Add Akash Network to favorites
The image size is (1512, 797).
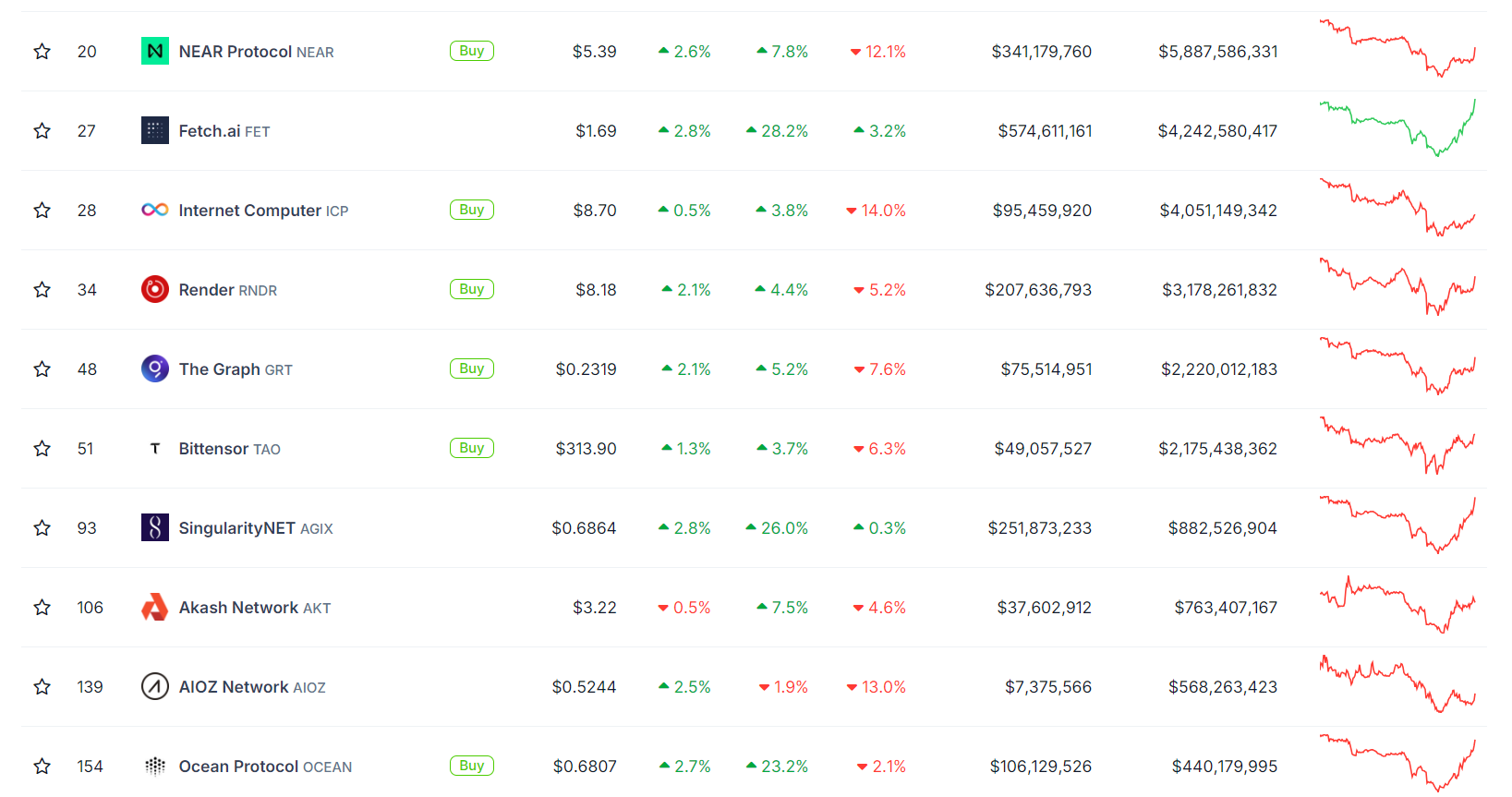(42, 607)
